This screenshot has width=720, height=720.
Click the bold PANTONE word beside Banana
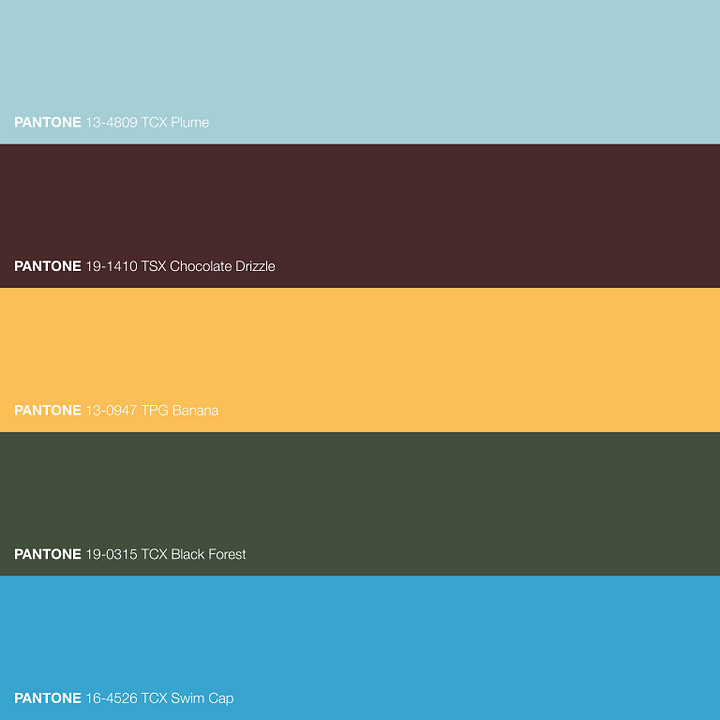[x=48, y=411]
